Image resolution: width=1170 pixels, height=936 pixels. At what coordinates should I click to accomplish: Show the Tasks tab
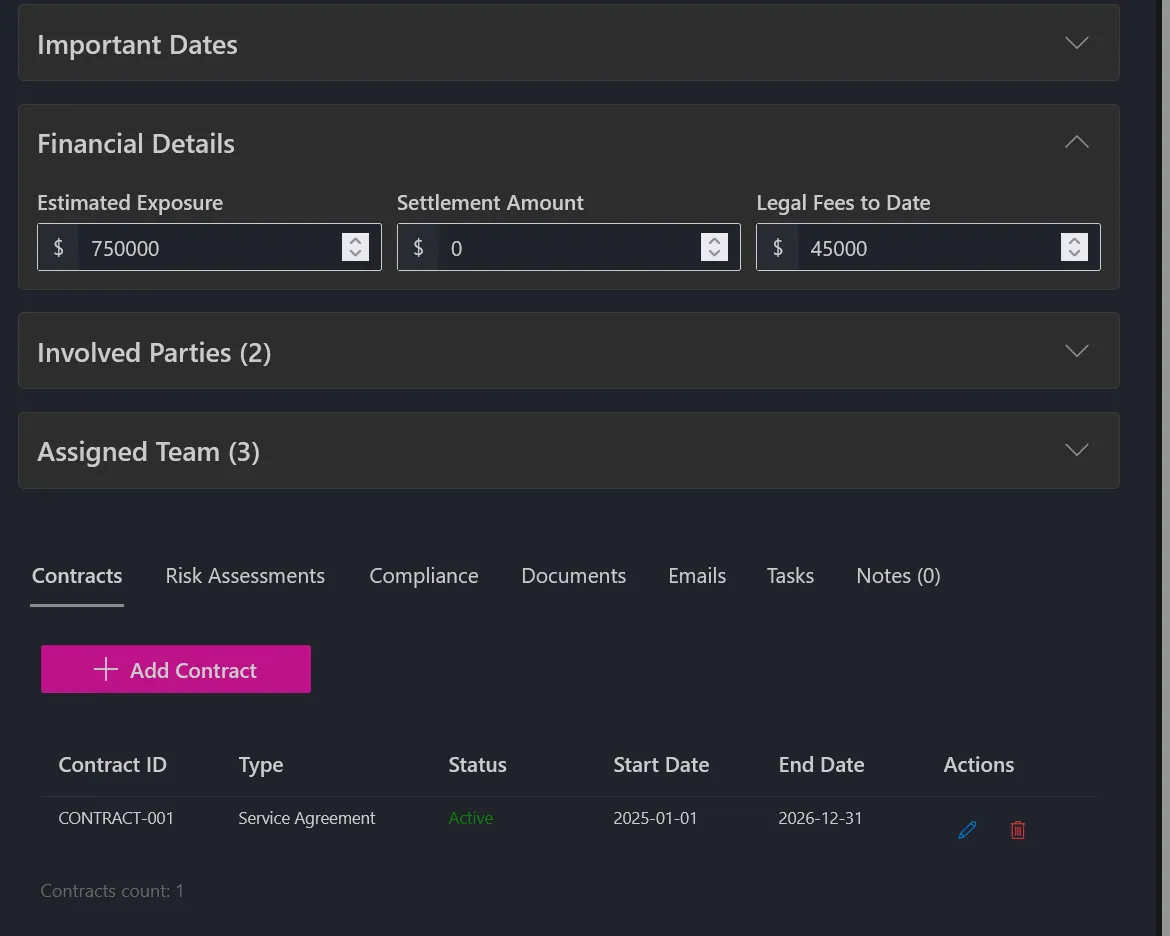pos(790,576)
